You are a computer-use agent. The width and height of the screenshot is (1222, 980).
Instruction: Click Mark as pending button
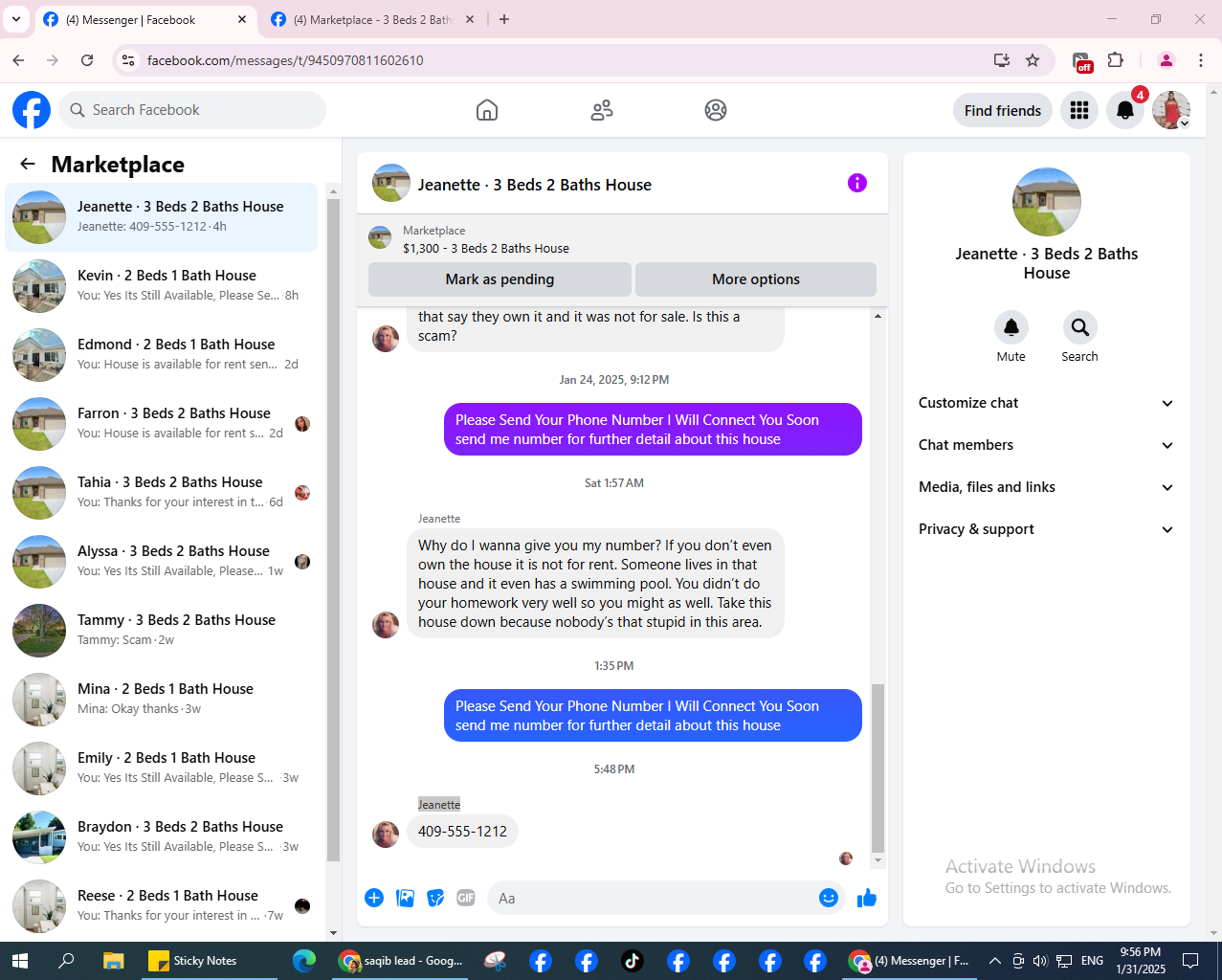(500, 279)
